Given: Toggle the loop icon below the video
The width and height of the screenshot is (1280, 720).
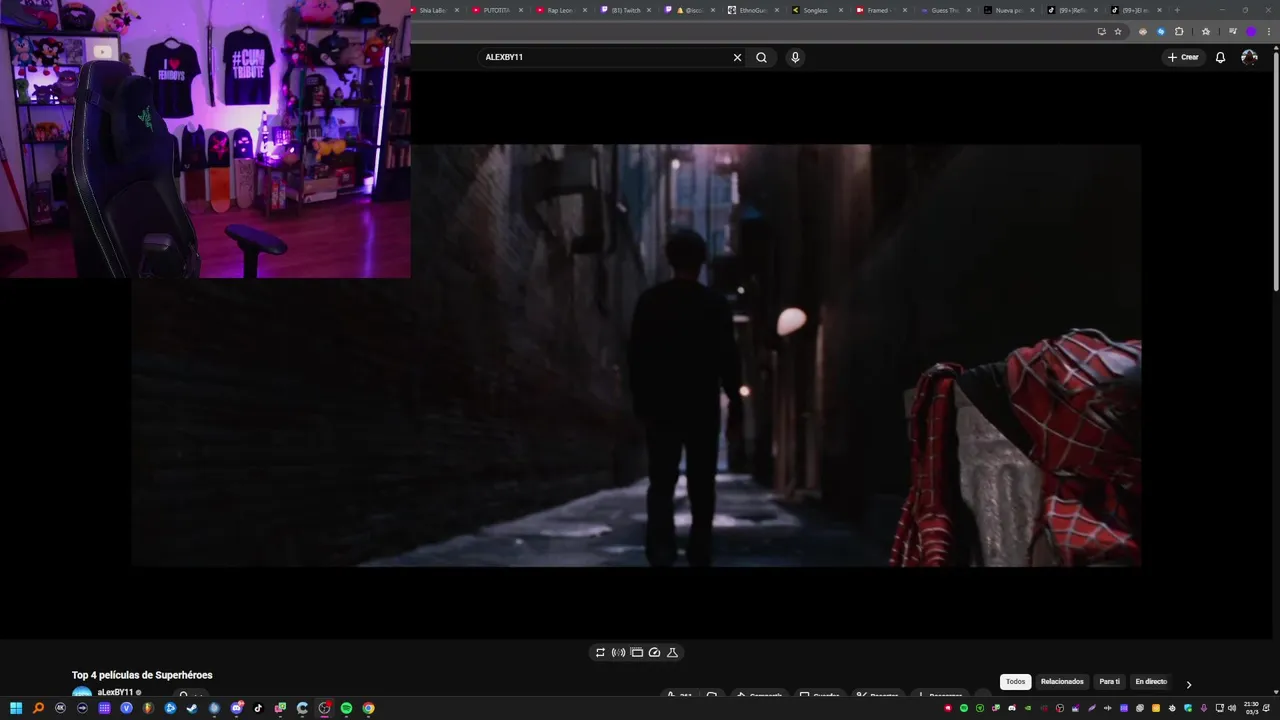Looking at the screenshot, I should coord(600,652).
